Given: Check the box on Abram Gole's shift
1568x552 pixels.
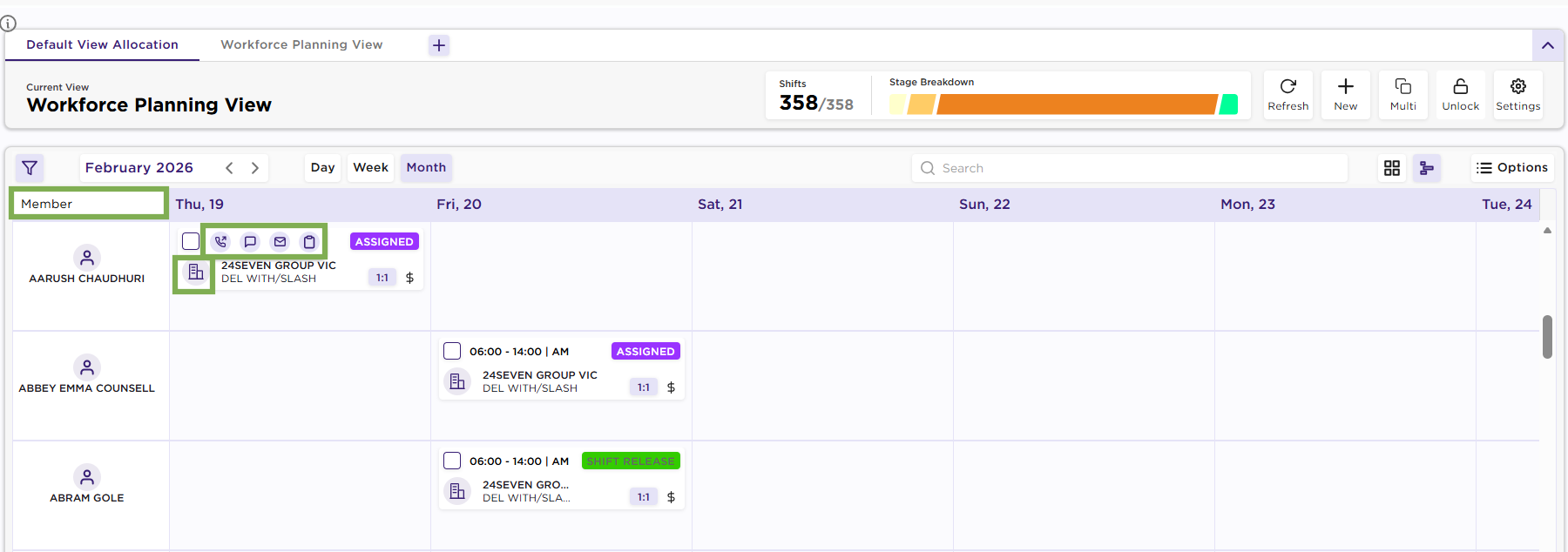Looking at the screenshot, I should click(452, 461).
